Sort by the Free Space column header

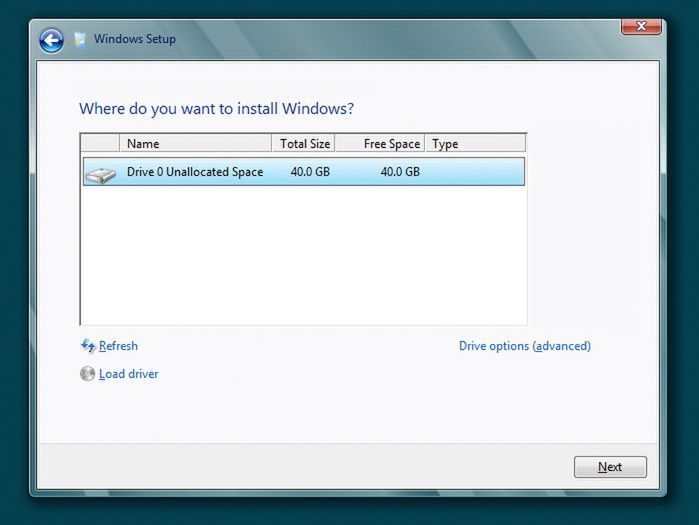(x=380, y=144)
